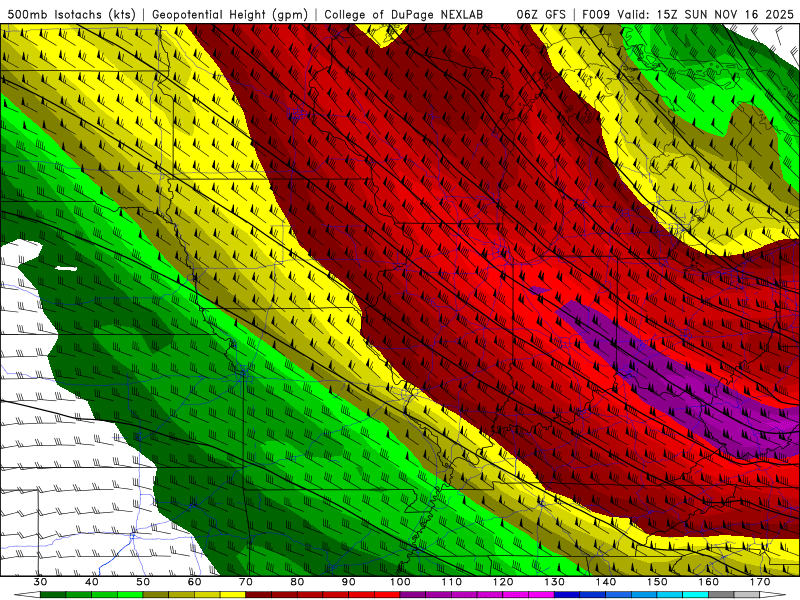The image size is (800, 600).
Task: Click the legend value 70
Action: coord(246,582)
